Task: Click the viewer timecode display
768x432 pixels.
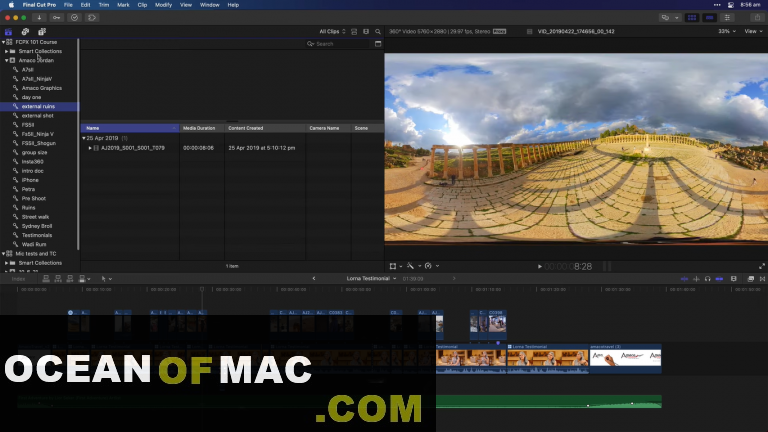Action: coord(570,266)
